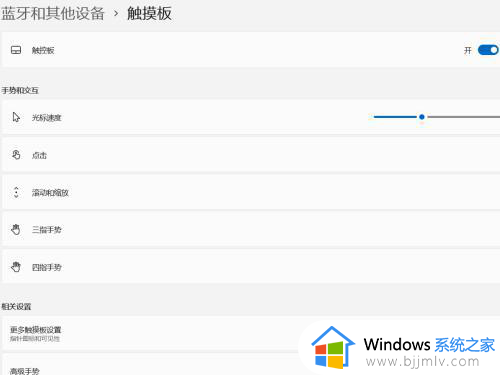The width and height of the screenshot is (500, 375).
Task: Turn off the 触控板 toggle switch
Action: point(488,50)
